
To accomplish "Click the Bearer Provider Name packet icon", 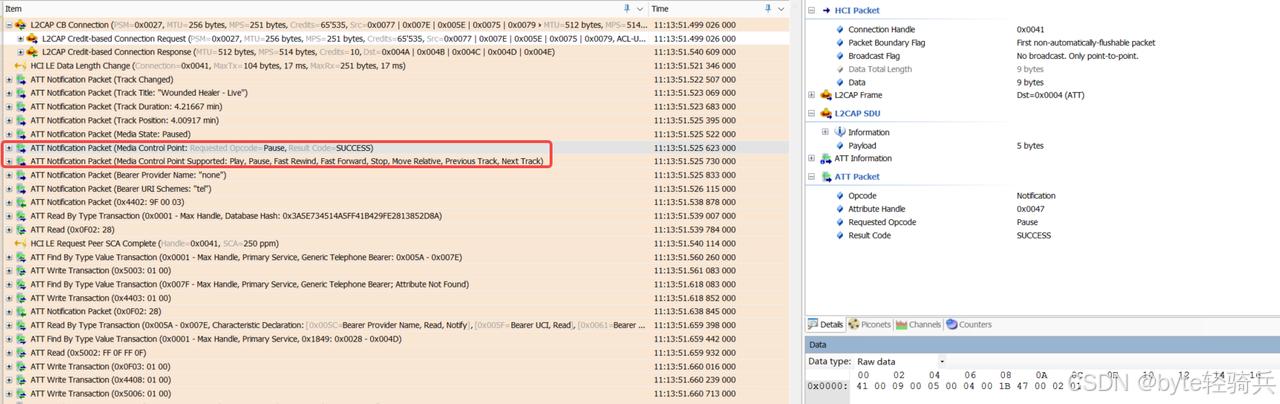I will [21, 175].
